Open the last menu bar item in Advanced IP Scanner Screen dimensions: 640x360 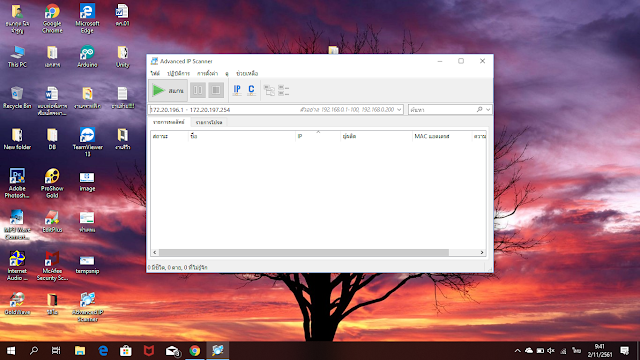pyautogui.click(x=247, y=73)
